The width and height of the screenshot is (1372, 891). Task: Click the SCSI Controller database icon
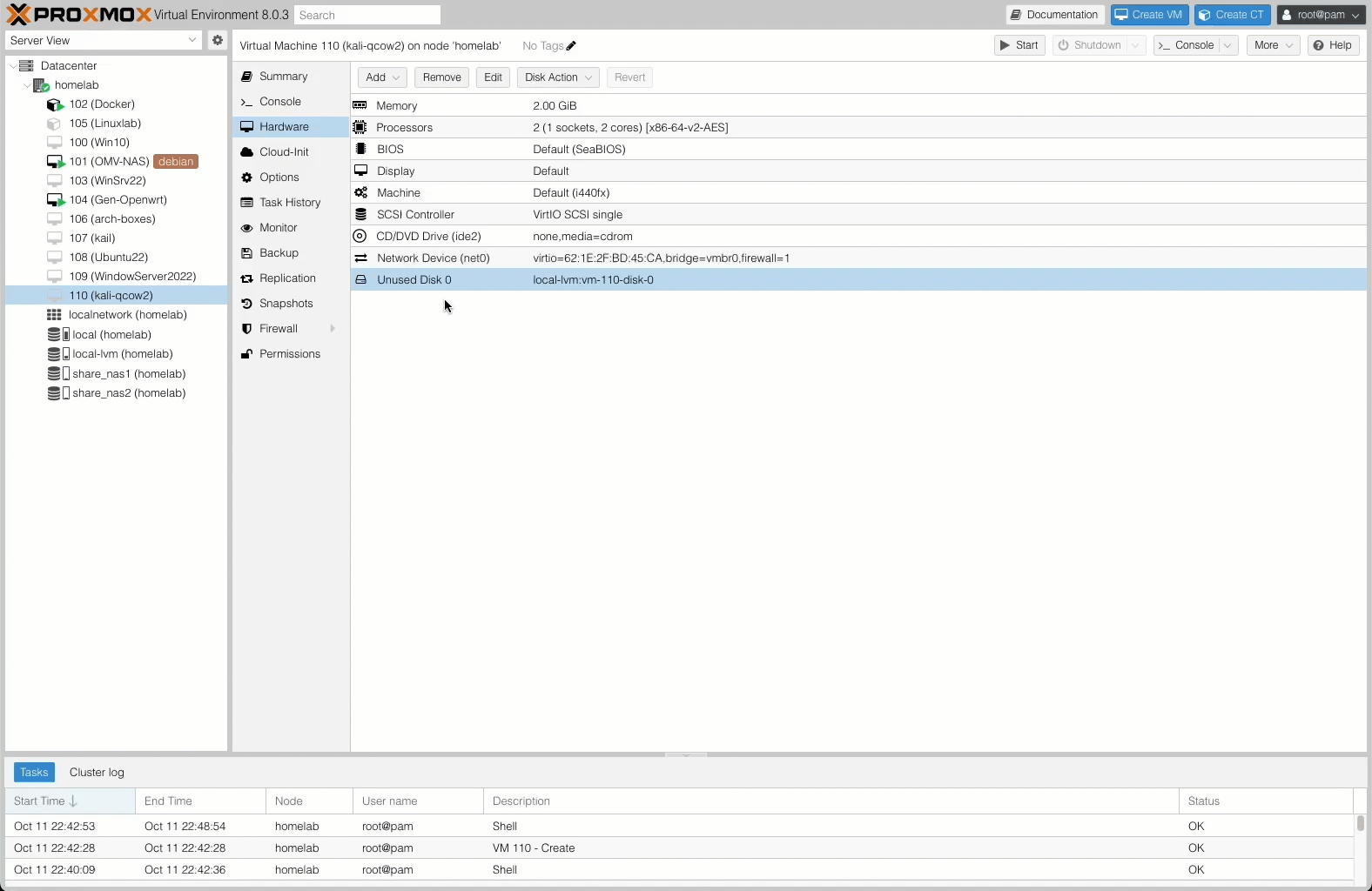360,214
